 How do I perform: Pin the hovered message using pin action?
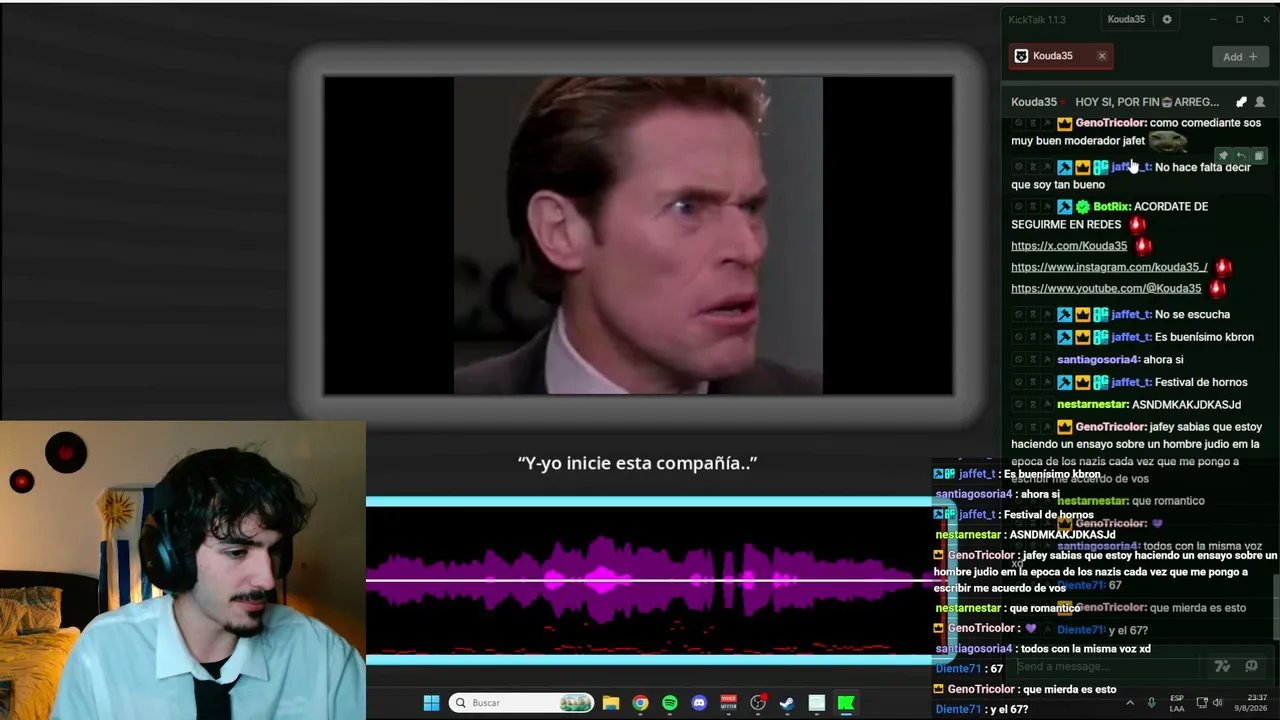pyautogui.click(x=1223, y=156)
